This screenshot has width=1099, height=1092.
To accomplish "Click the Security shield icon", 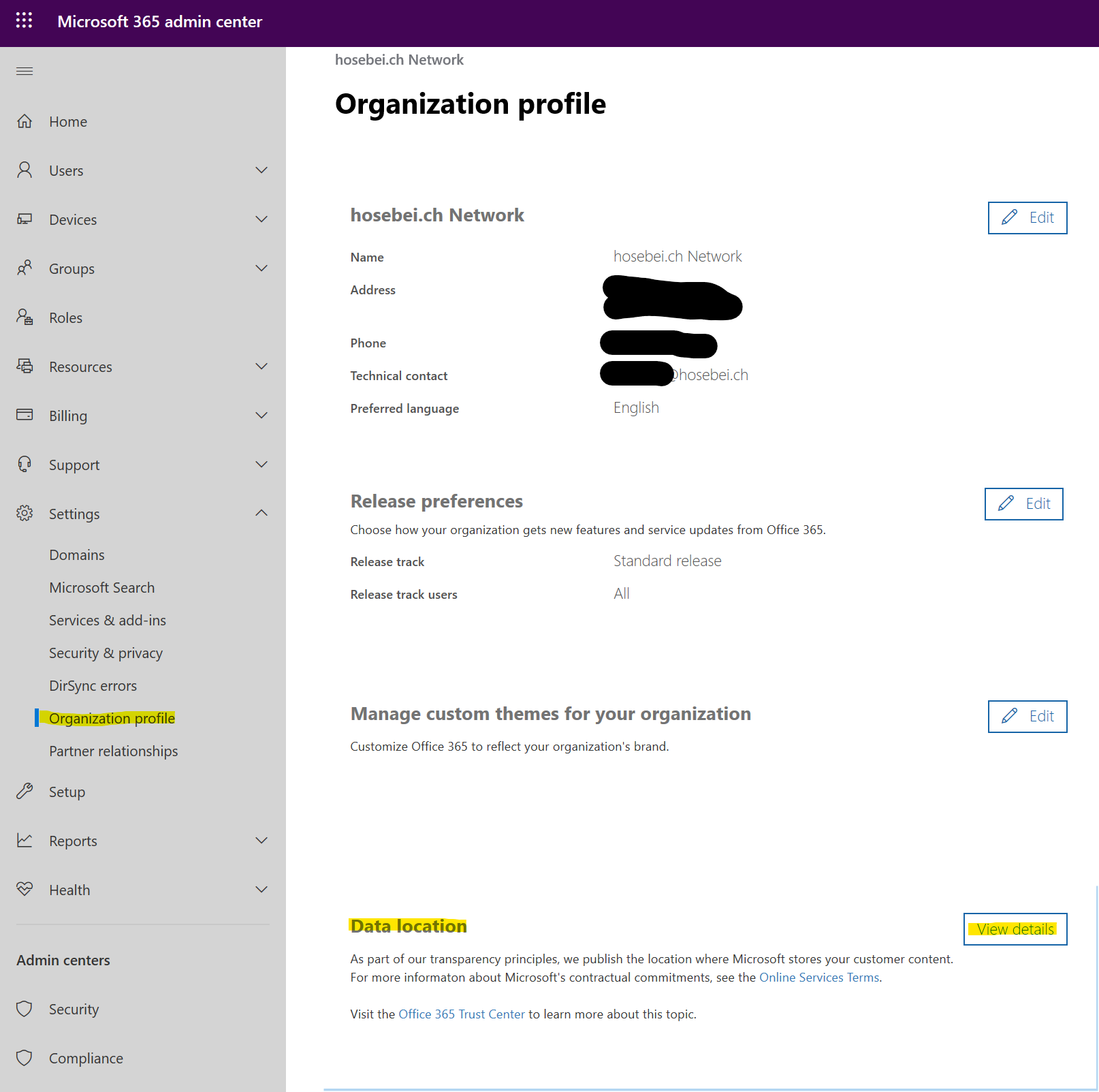I will click(x=25, y=1009).
